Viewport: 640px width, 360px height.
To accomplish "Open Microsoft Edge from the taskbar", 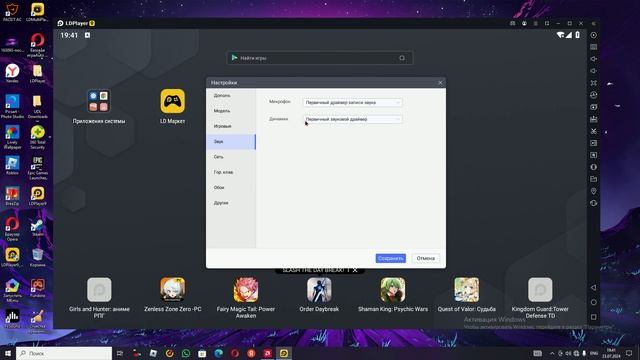I will (218, 353).
